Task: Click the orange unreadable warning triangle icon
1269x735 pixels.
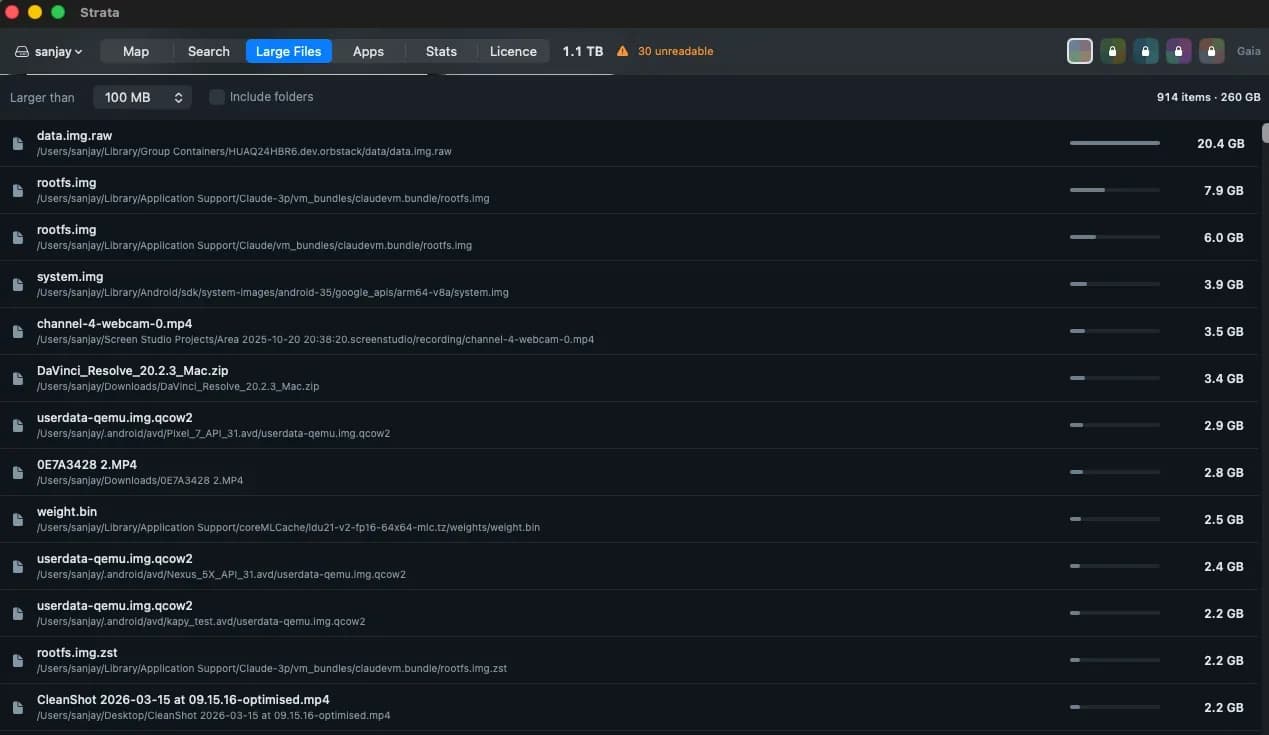Action: point(623,51)
